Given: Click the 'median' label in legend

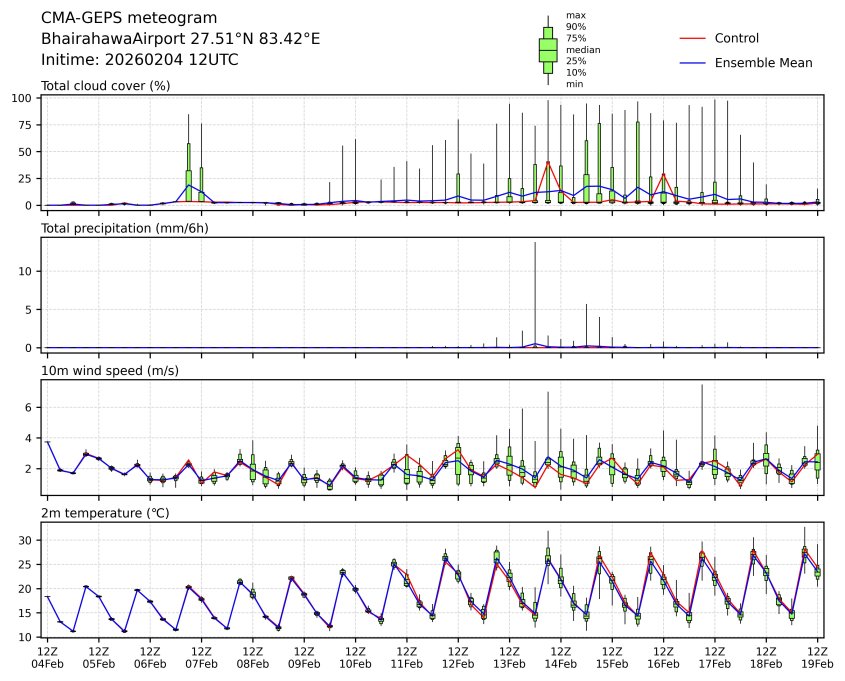Looking at the screenshot, I should pyautogui.click(x=576, y=49).
